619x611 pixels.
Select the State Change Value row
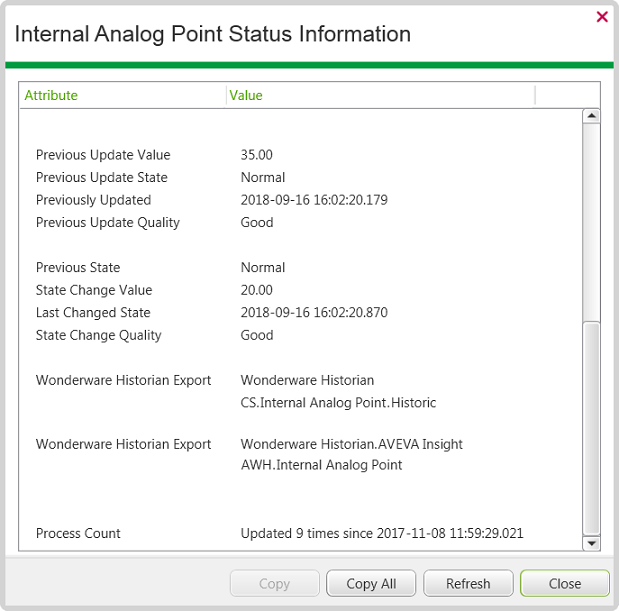pyautogui.click(x=300, y=290)
